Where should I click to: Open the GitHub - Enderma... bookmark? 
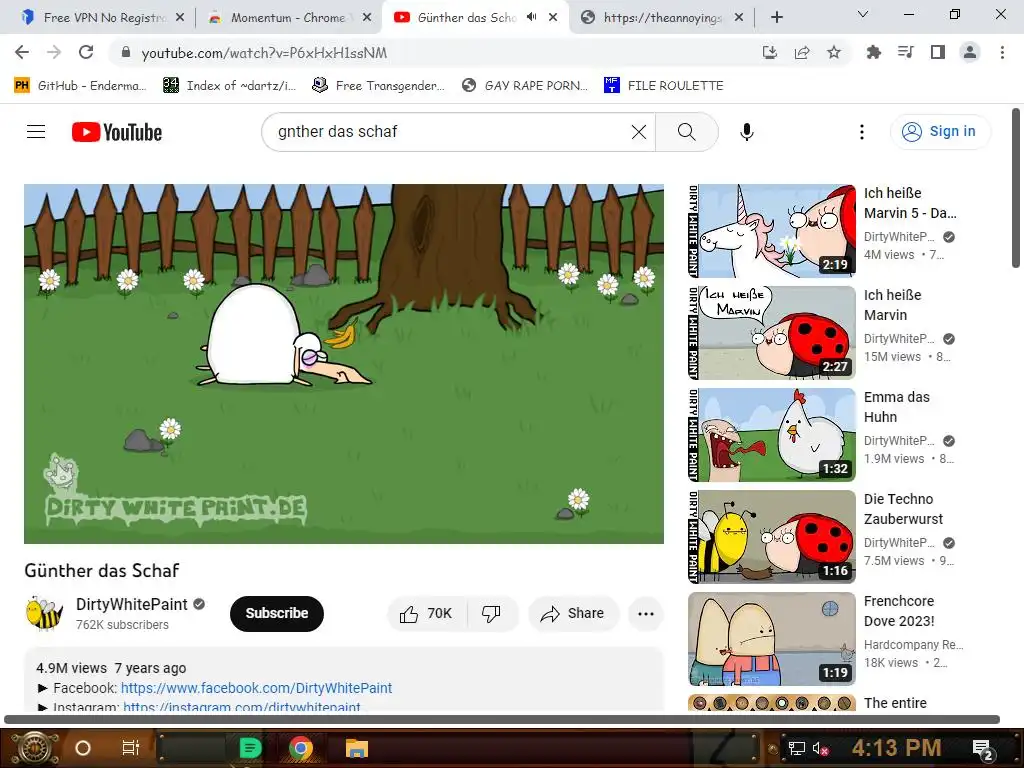pyautogui.click(x=80, y=86)
